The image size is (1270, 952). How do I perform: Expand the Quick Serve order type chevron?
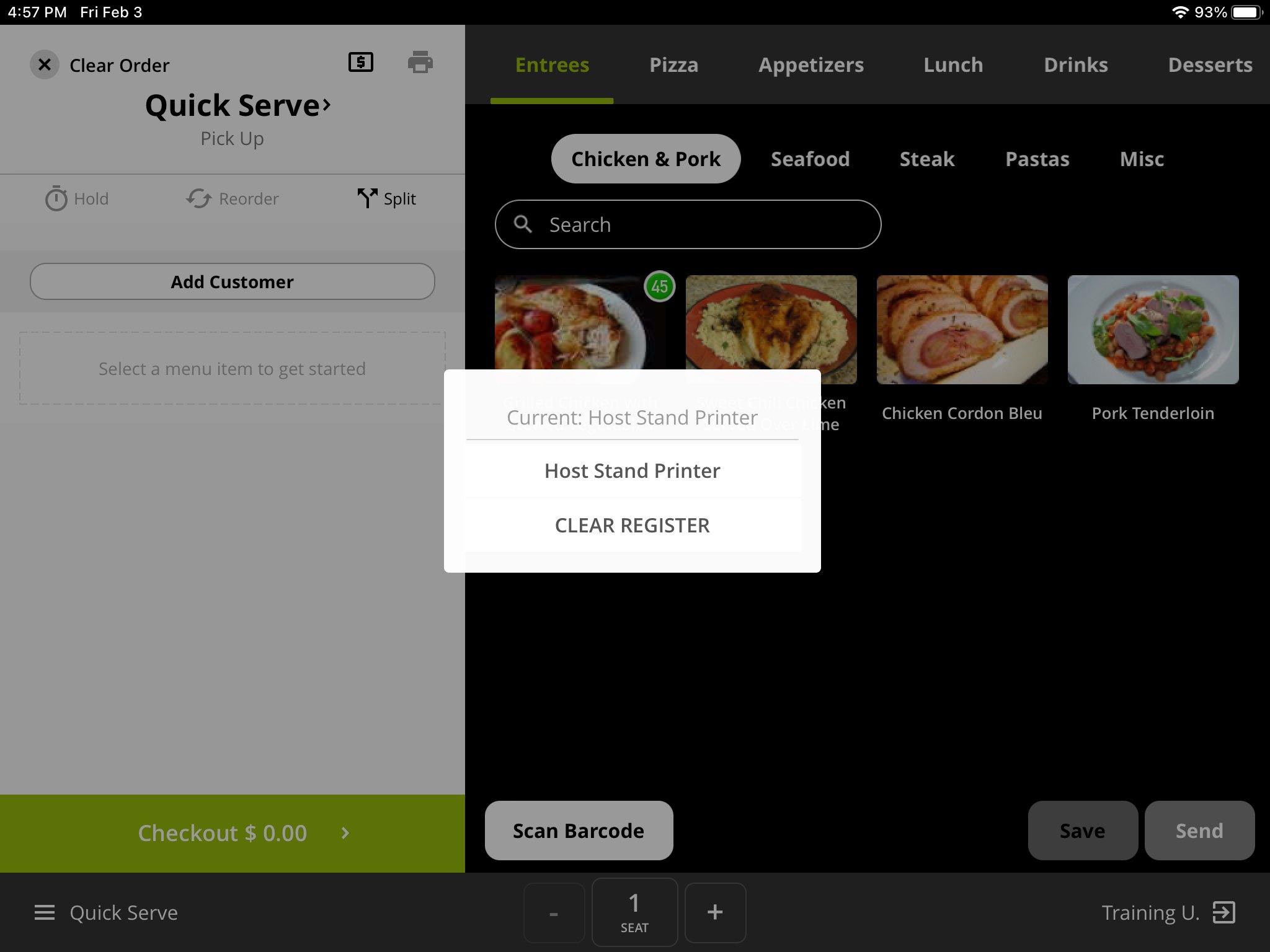point(327,105)
